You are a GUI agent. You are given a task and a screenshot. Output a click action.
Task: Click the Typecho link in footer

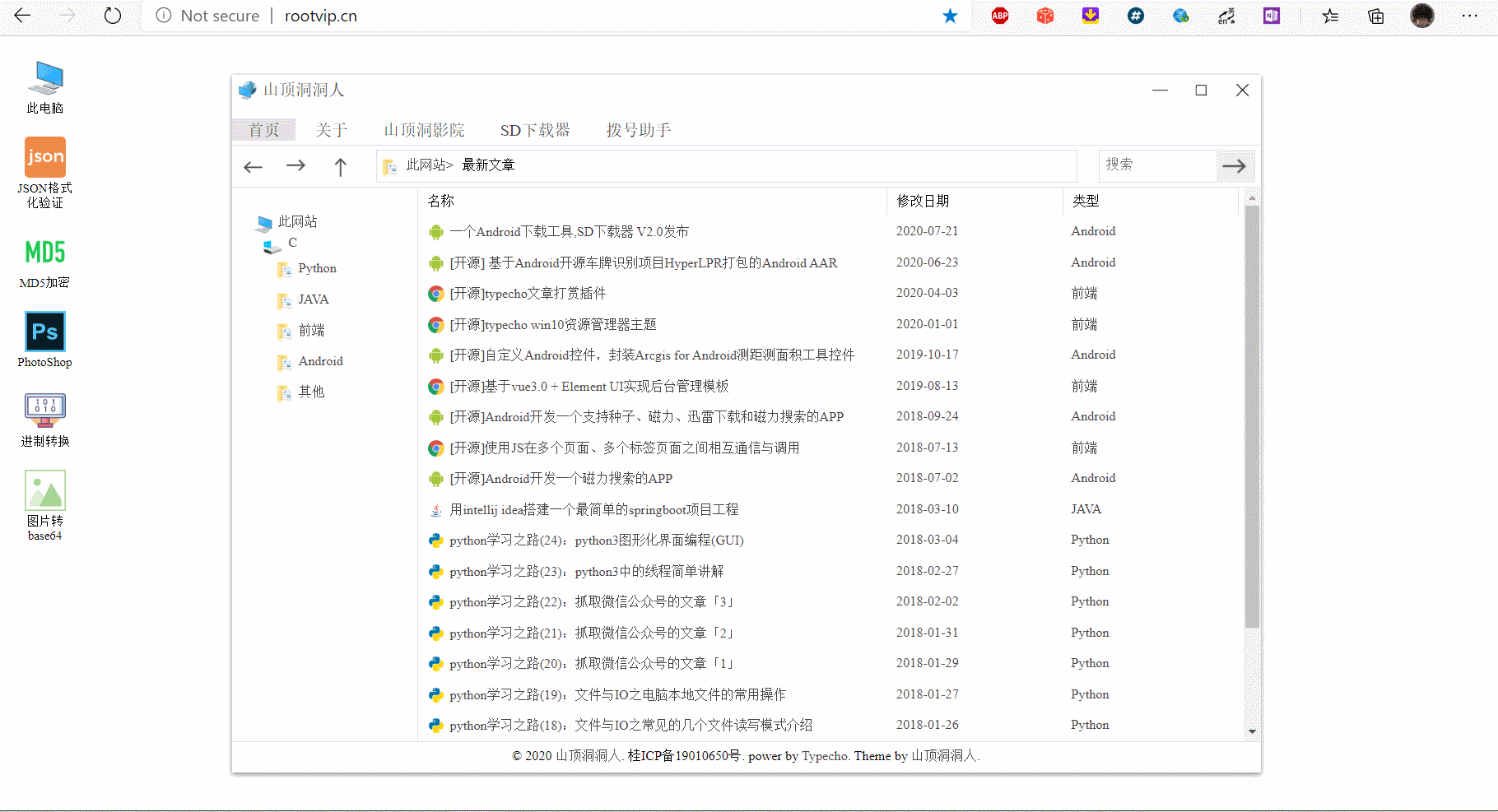[x=825, y=756]
